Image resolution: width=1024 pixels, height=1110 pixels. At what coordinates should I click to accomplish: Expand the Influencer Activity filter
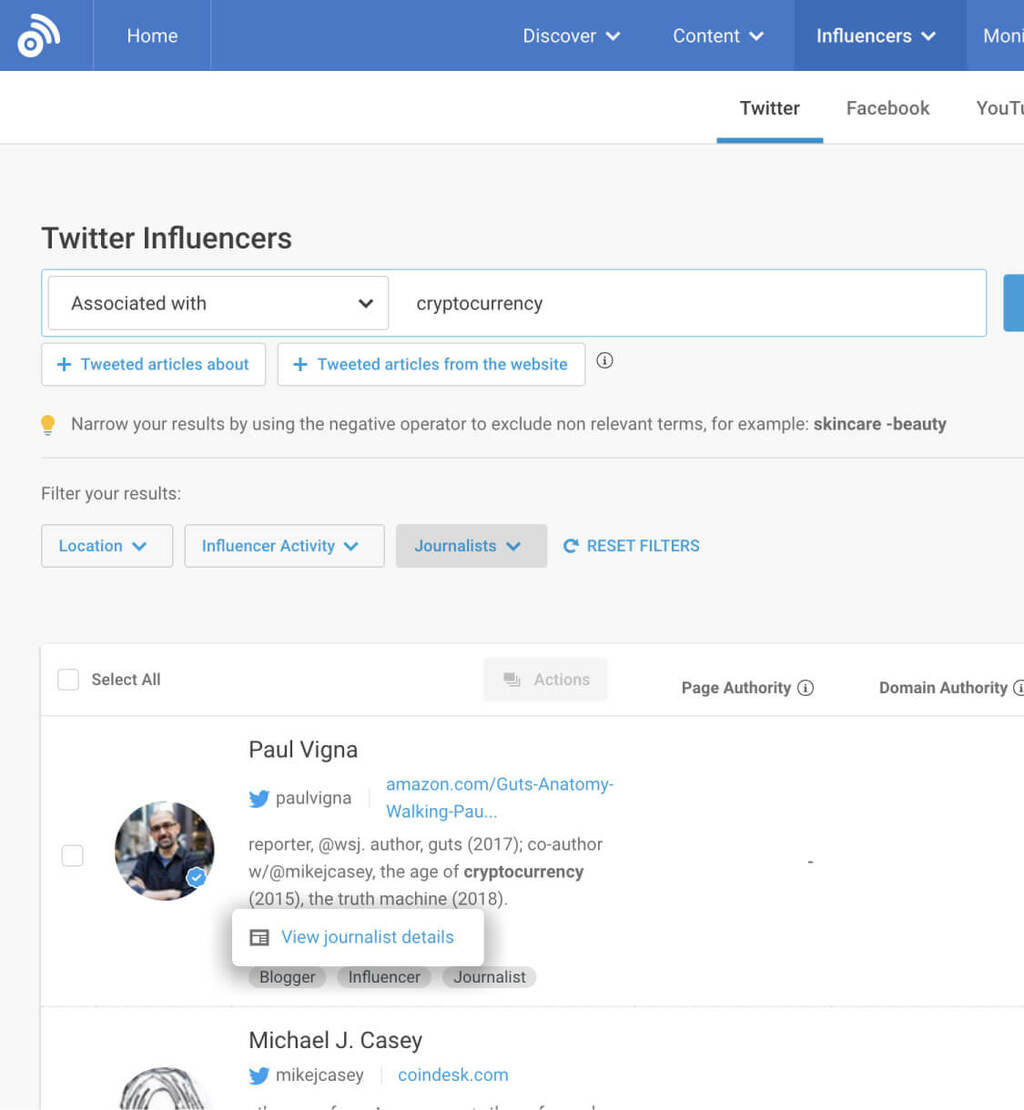point(284,546)
